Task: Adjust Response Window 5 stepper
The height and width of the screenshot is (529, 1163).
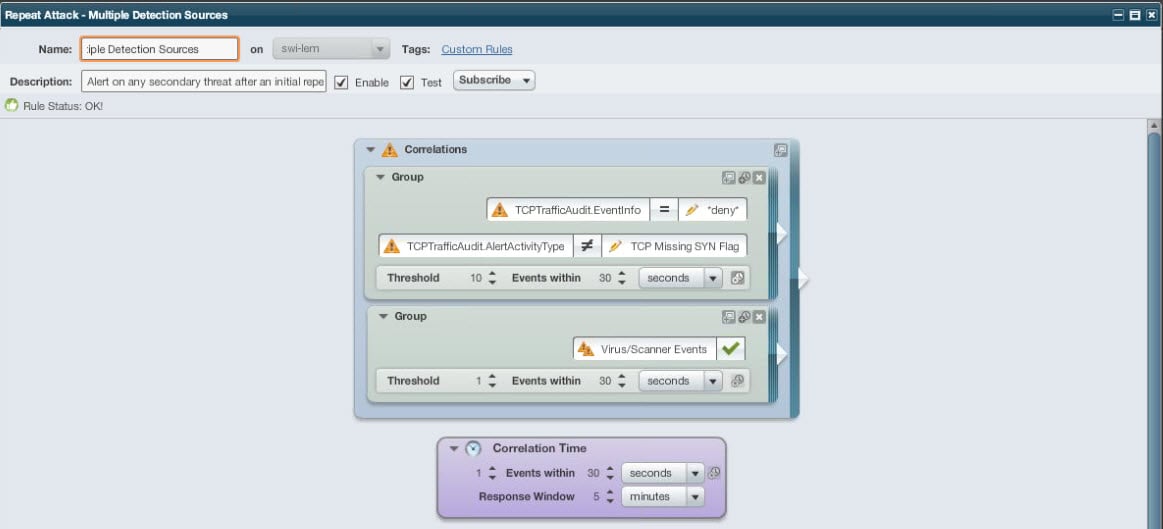Action: pos(610,497)
